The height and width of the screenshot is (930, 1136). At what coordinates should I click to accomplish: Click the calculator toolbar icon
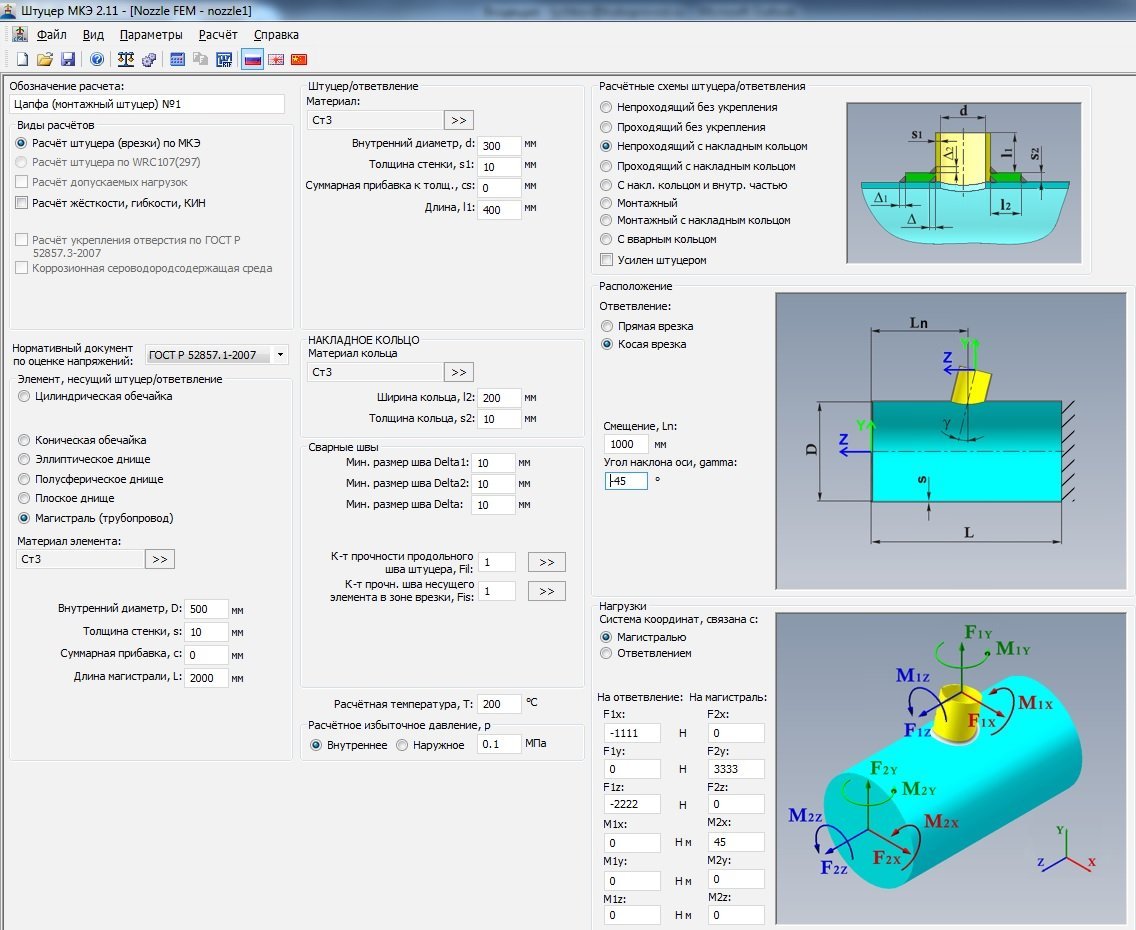pos(178,59)
